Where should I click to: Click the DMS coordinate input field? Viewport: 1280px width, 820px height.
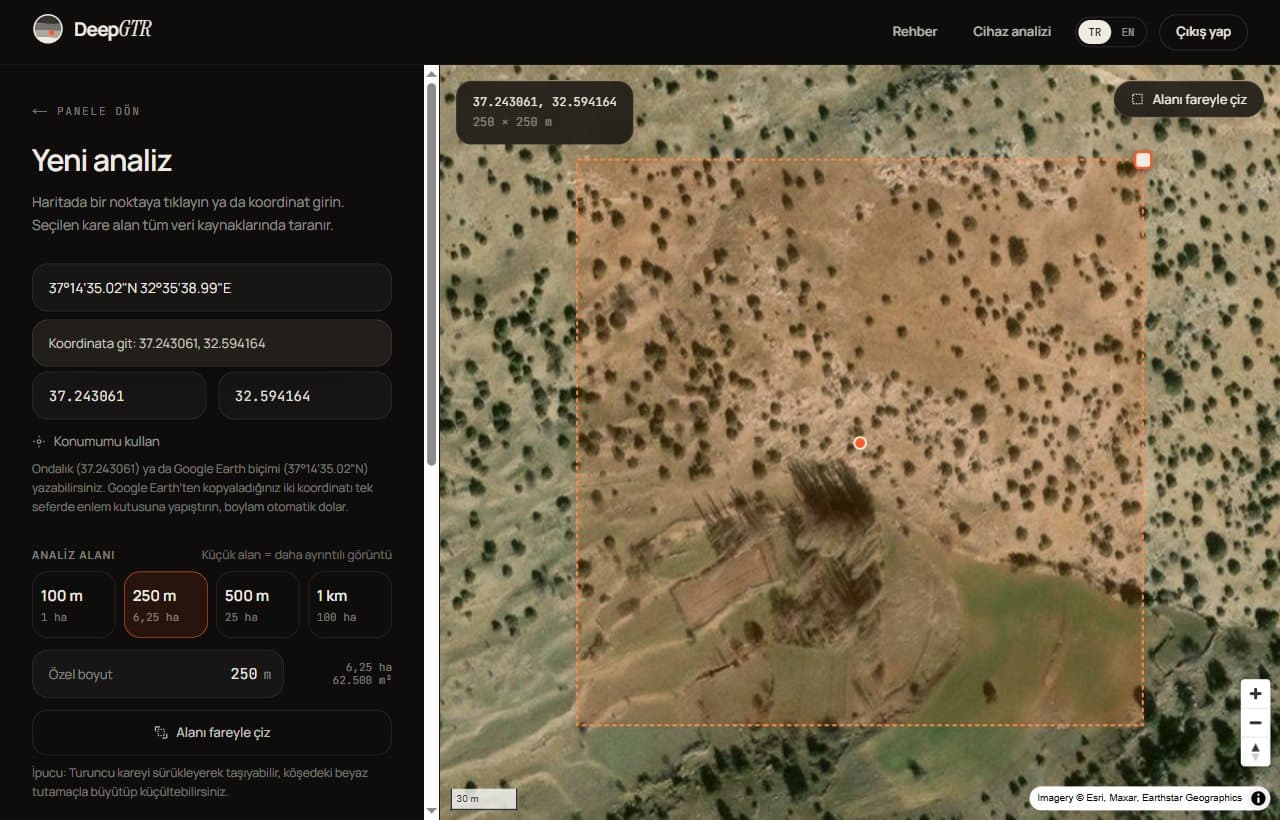point(212,288)
